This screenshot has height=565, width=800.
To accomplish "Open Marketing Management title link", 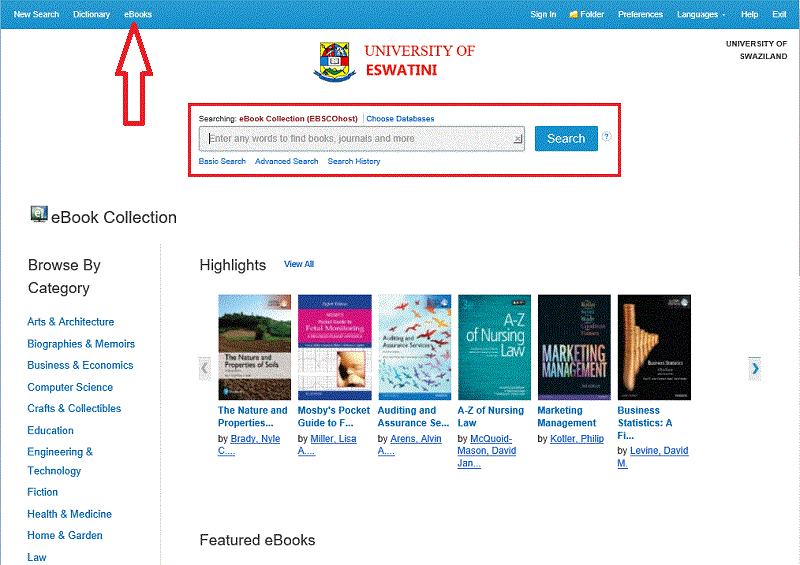I will tap(566, 416).
